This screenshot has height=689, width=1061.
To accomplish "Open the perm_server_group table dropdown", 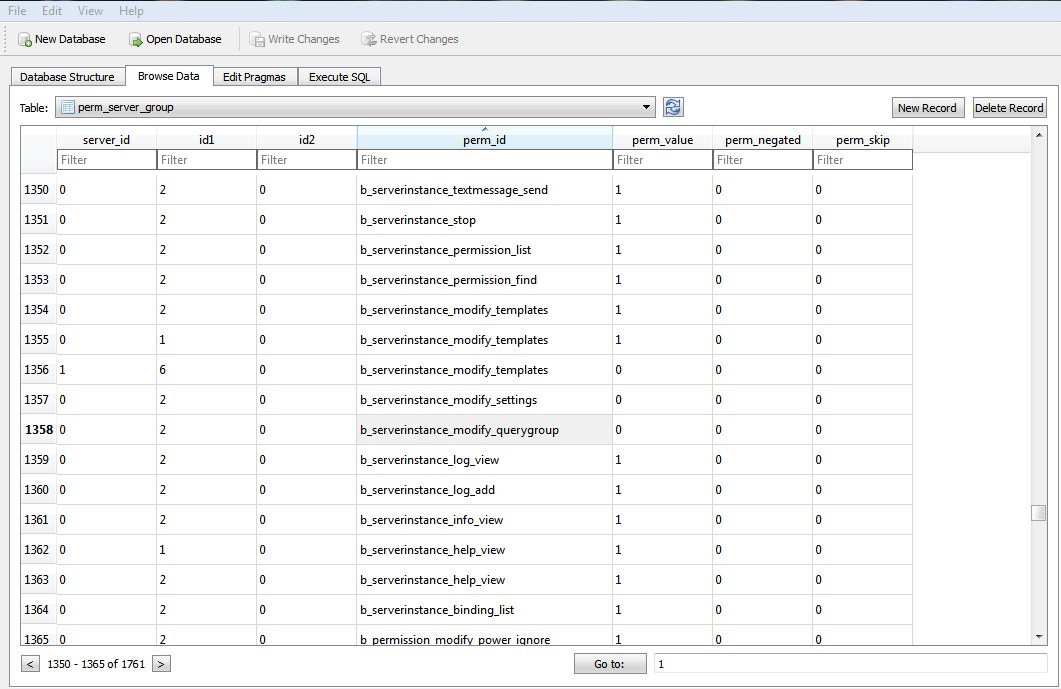I will (355, 107).
